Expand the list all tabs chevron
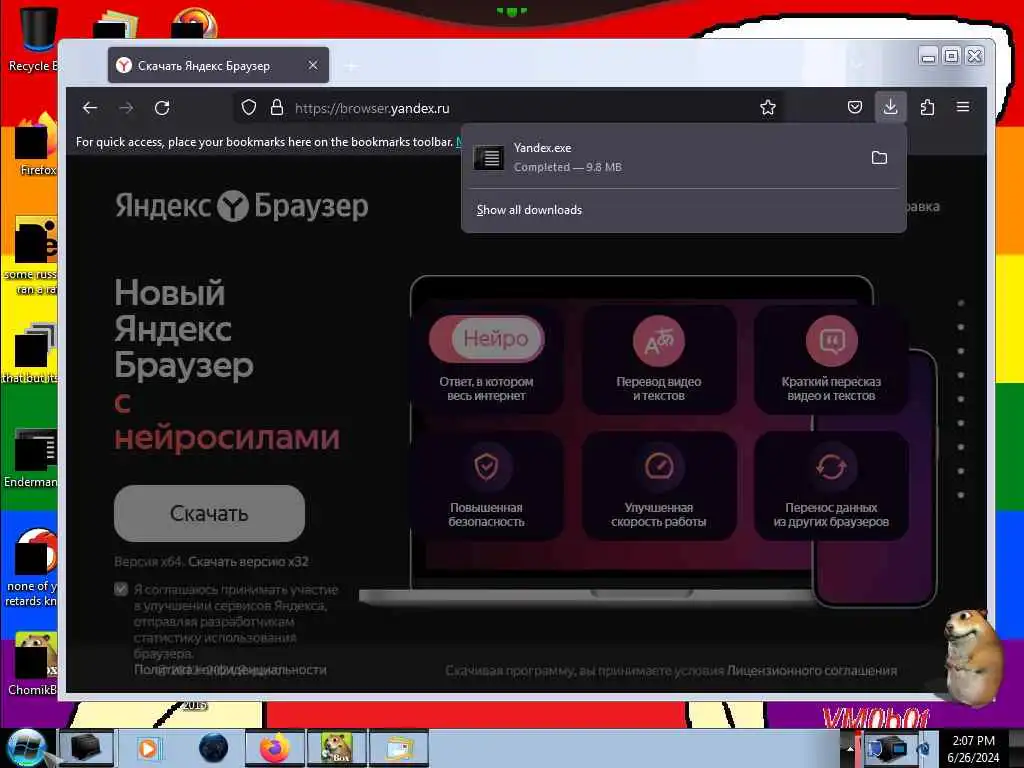 (857, 65)
